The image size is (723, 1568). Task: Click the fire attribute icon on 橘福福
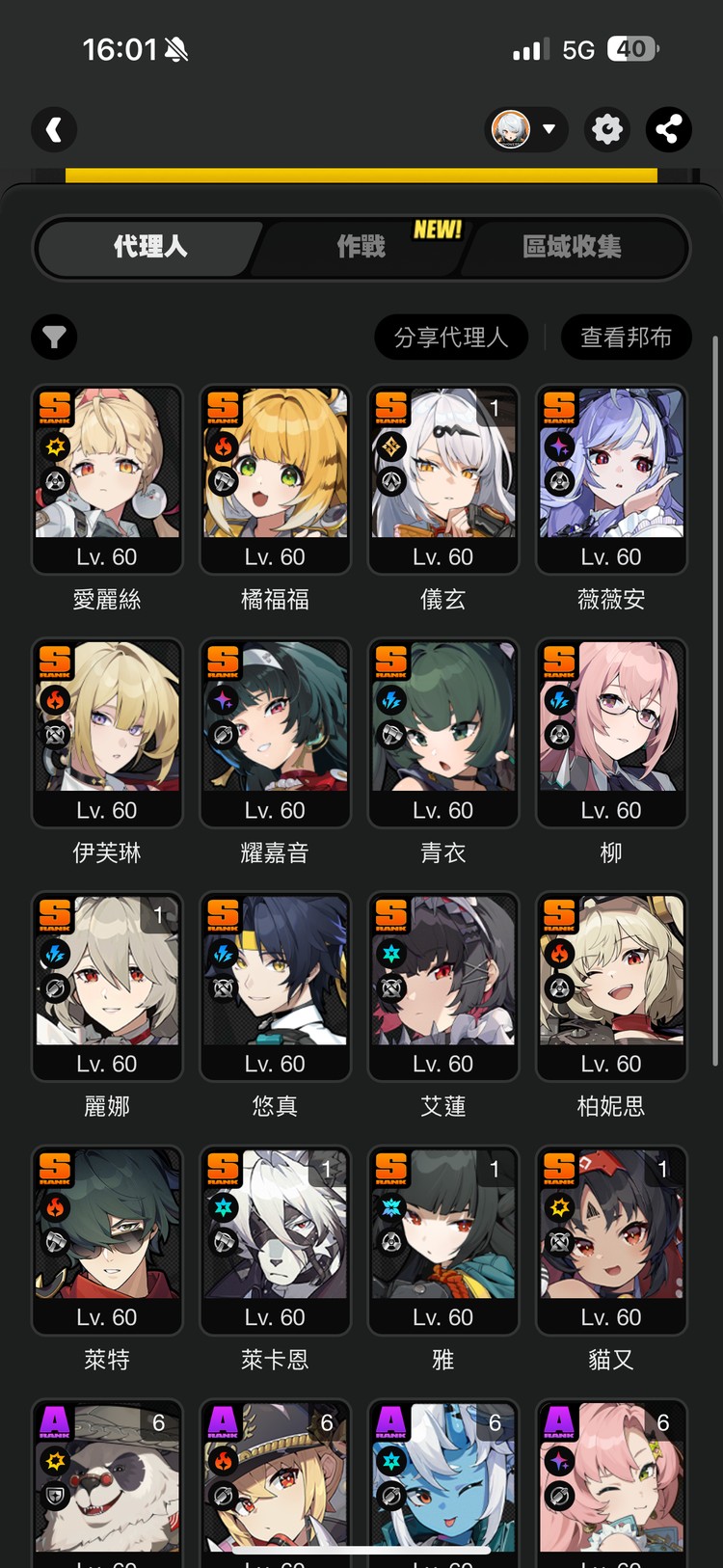point(224,446)
